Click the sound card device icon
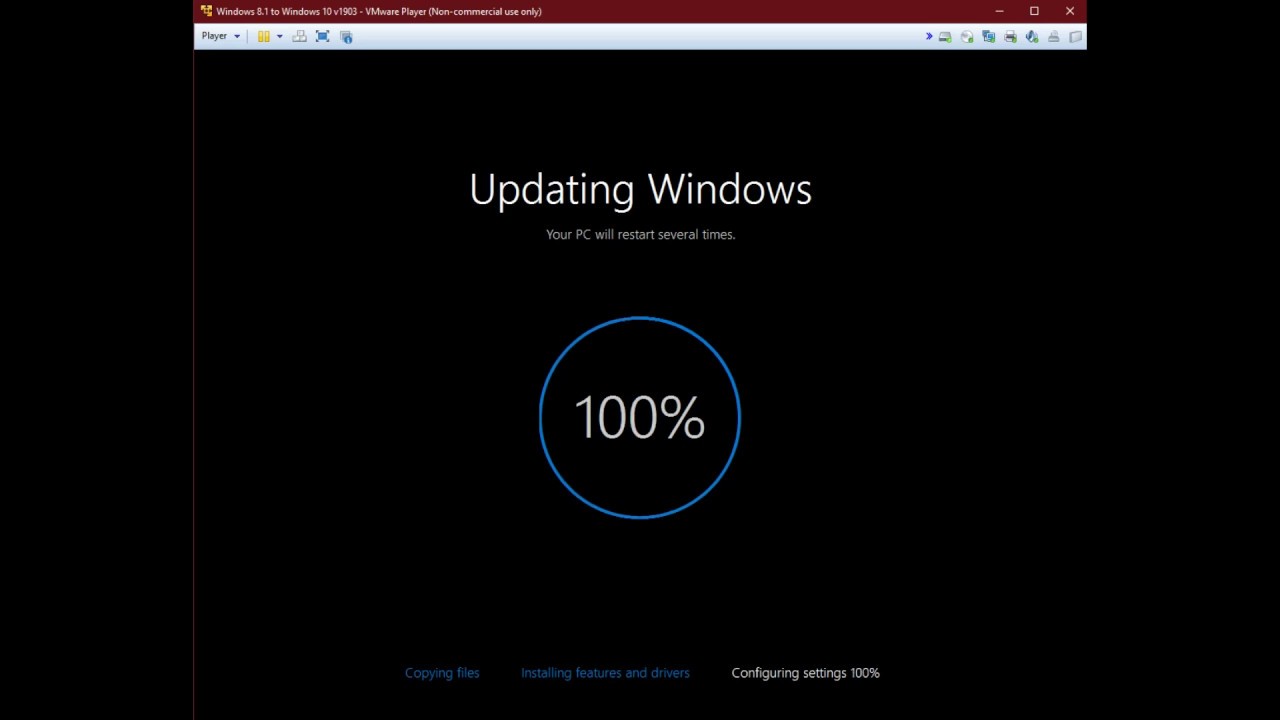The height and width of the screenshot is (720, 1280). (x=1032, y=37)
